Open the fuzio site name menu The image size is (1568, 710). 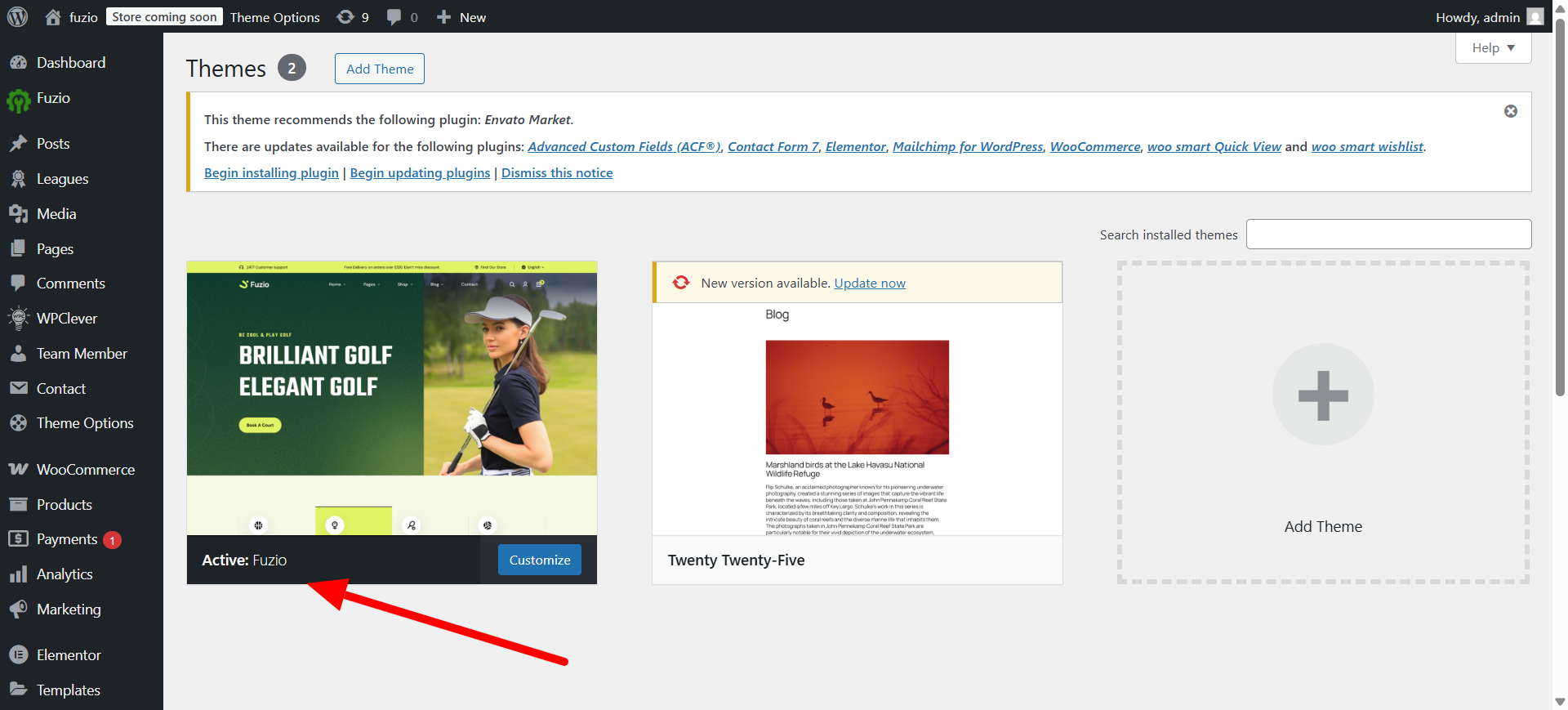coord(83,17)
